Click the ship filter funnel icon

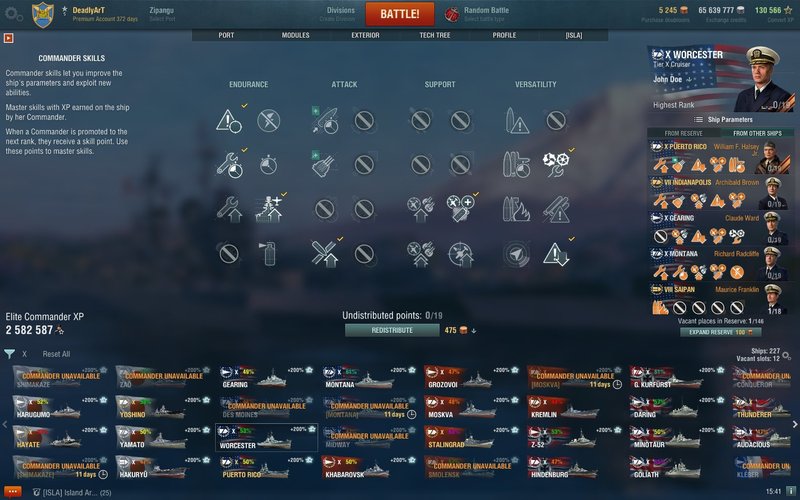click(9, 354)
